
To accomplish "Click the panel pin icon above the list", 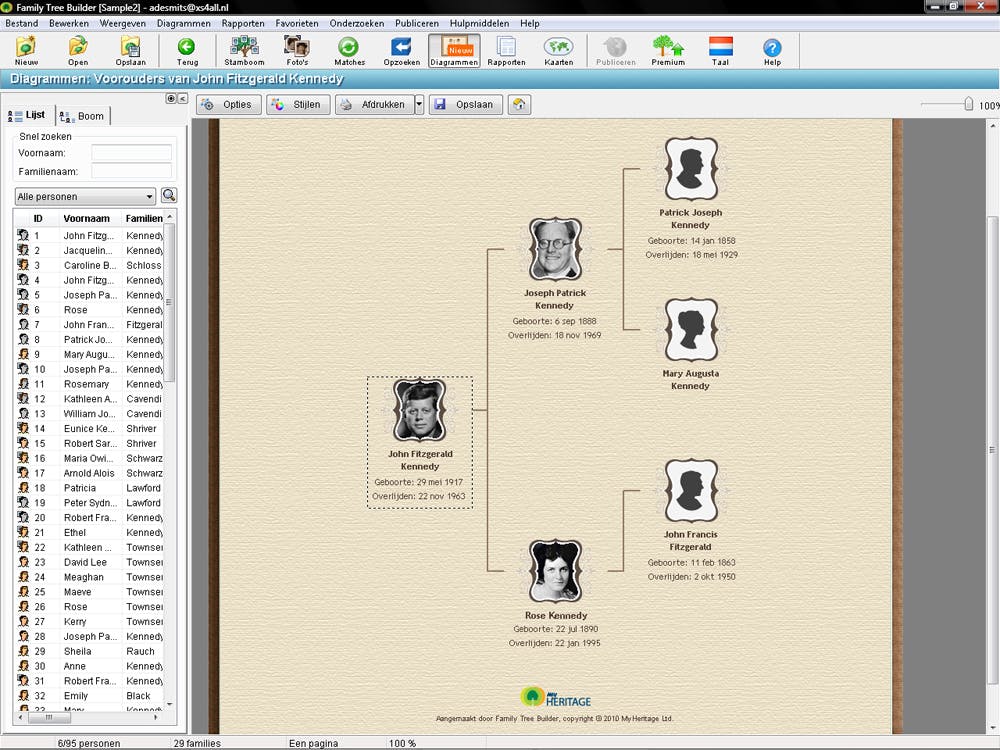I will pos(170,98).
